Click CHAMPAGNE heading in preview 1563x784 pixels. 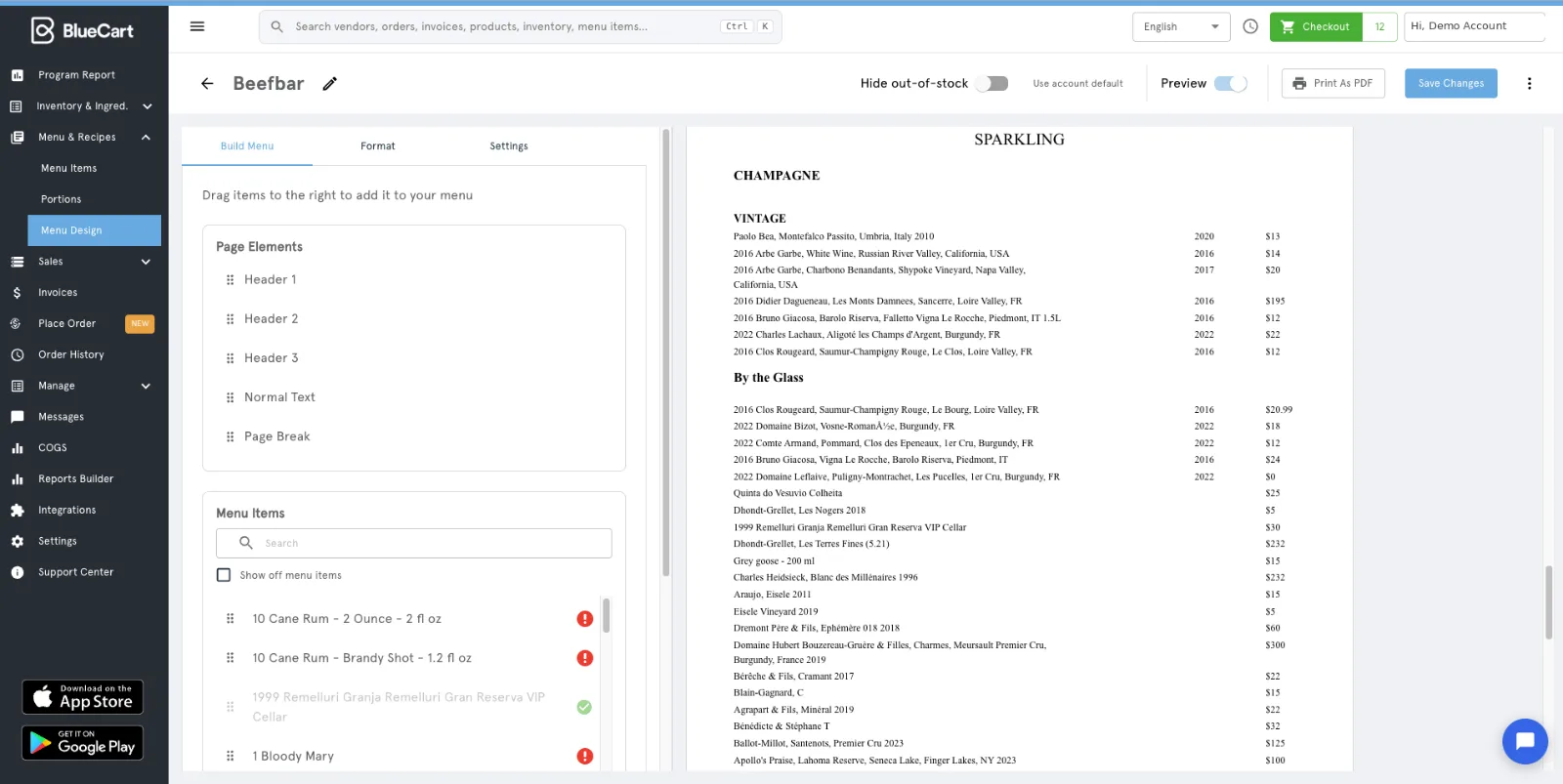[777, 176]
